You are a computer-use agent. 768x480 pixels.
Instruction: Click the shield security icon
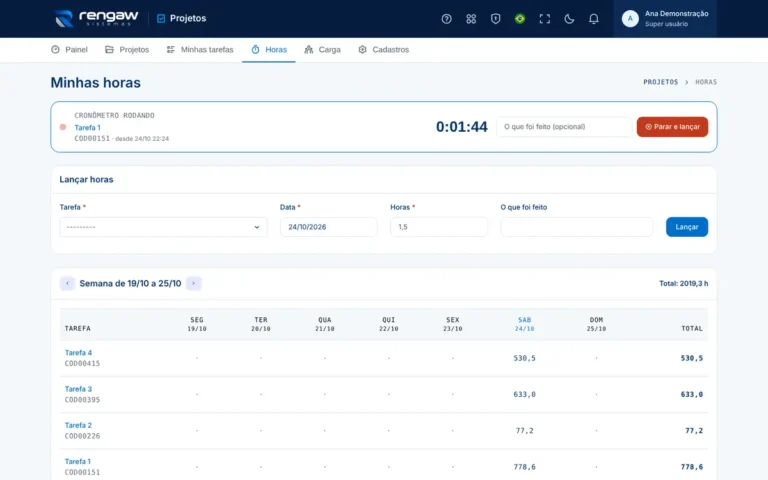(495, 19)
